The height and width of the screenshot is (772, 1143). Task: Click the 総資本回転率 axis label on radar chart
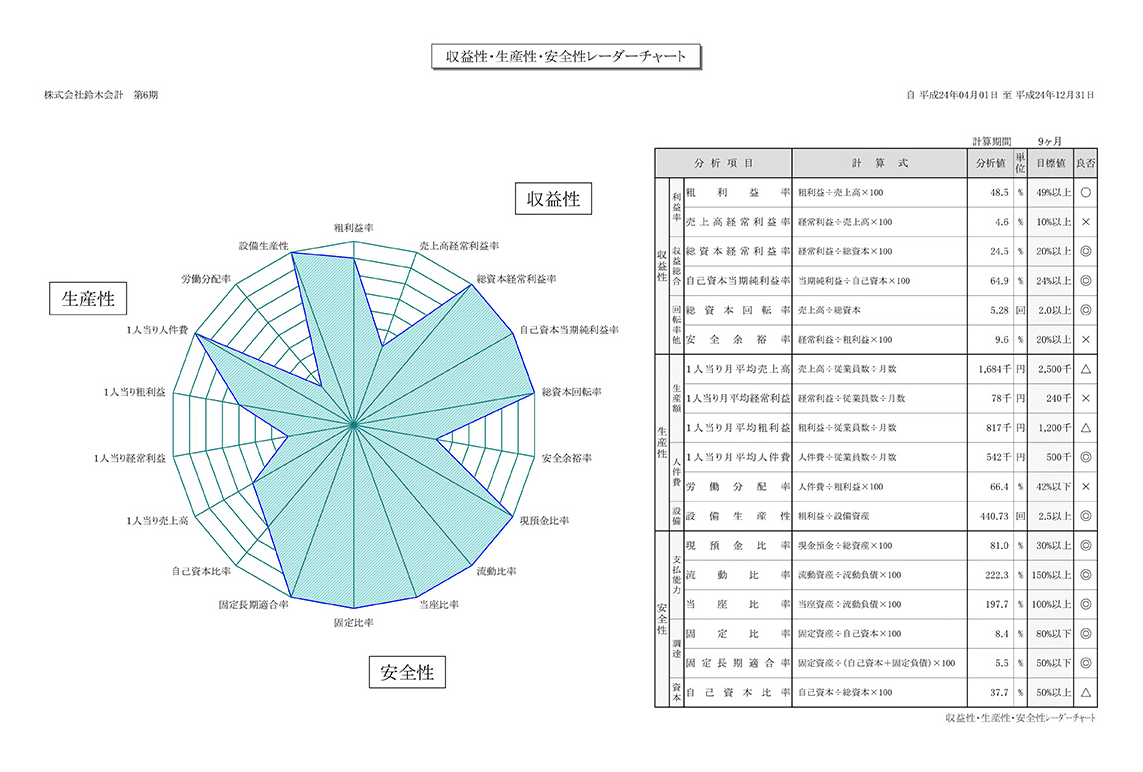click(570, 393)
